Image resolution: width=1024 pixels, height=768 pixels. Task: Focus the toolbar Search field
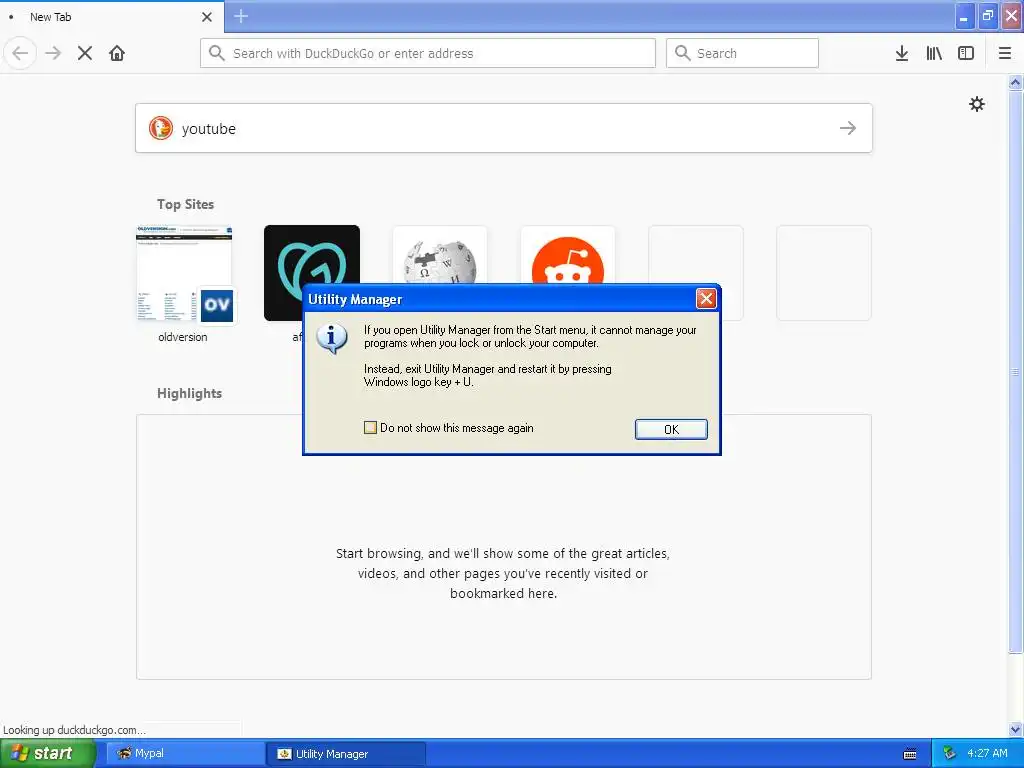[x=742, y=53]
